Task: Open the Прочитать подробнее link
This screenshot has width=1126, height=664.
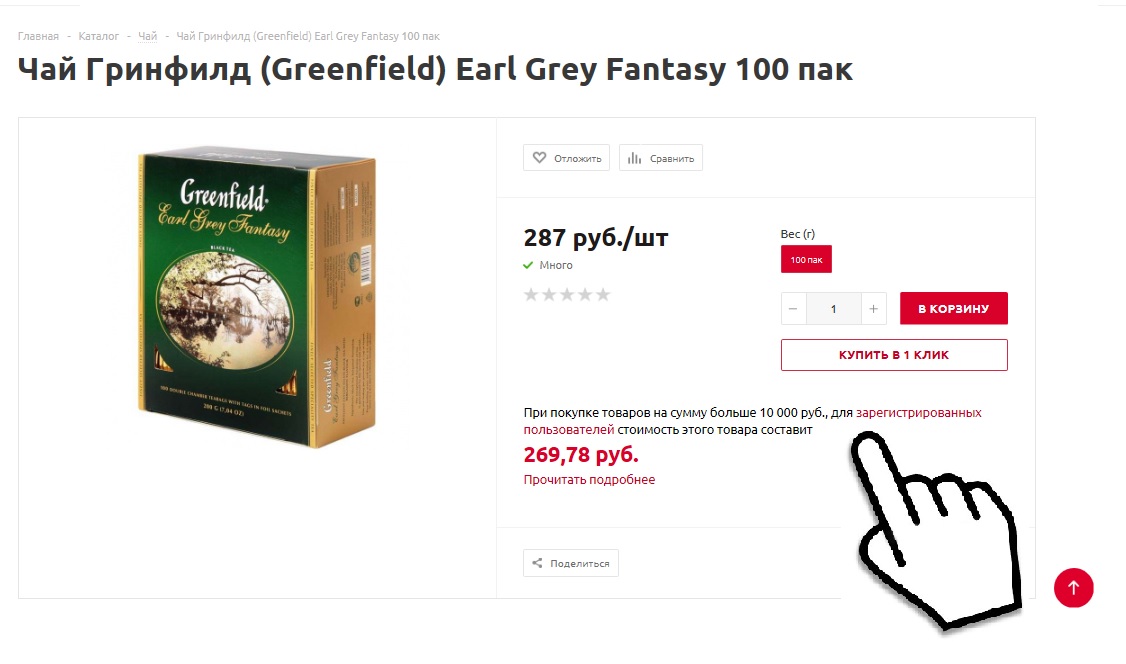Action: pos(589,480)
